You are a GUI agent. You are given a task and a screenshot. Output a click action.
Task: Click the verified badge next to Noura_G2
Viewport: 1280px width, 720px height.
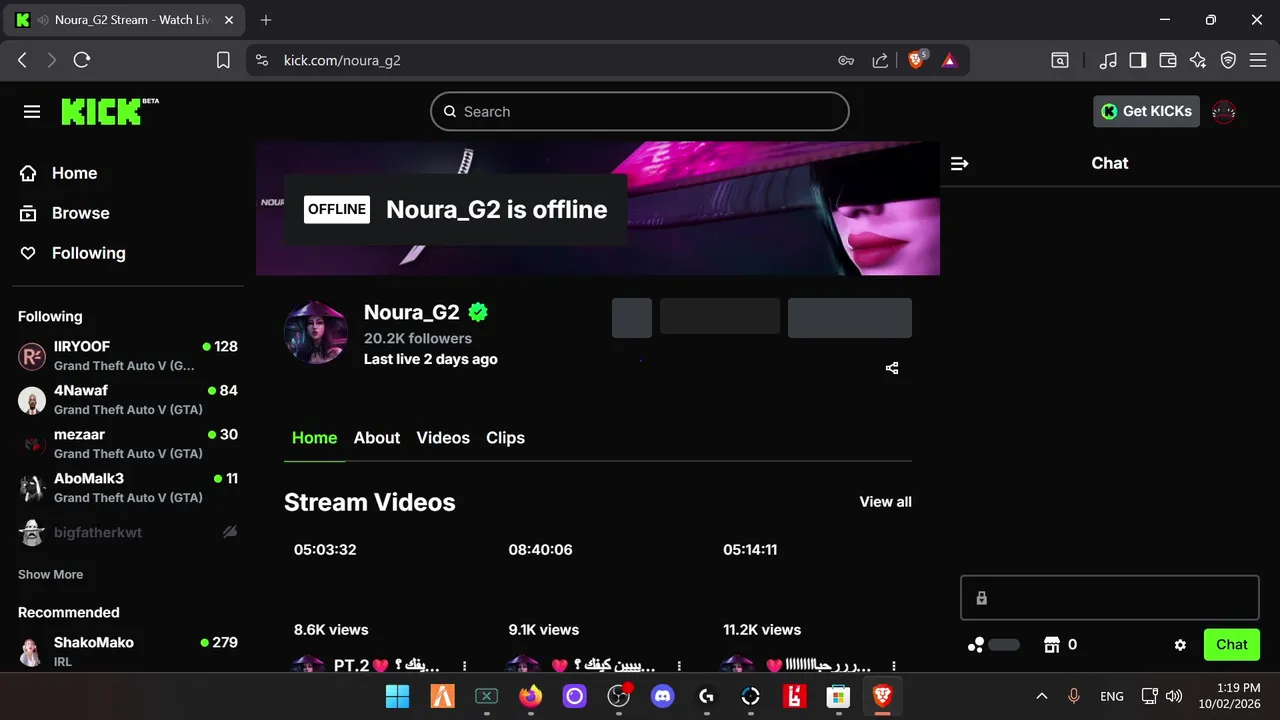(478, 312)
